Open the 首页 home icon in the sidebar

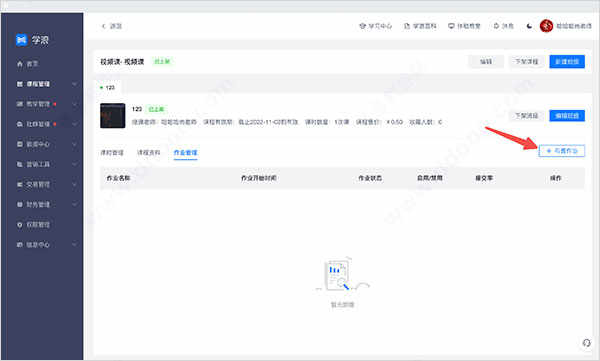tap(20, 64)
